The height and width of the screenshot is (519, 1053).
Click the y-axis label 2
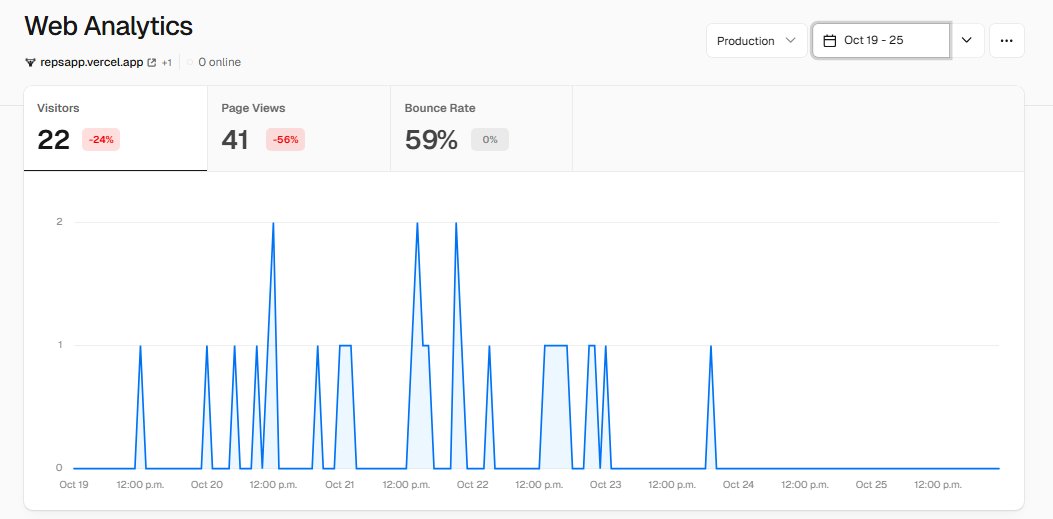click(59, 222)
